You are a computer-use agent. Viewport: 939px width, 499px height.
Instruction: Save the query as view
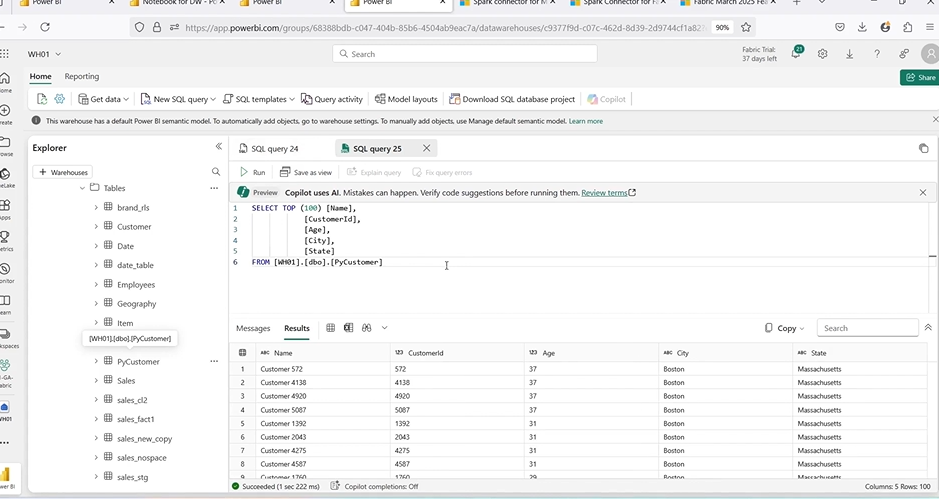(x=306, y=172)
